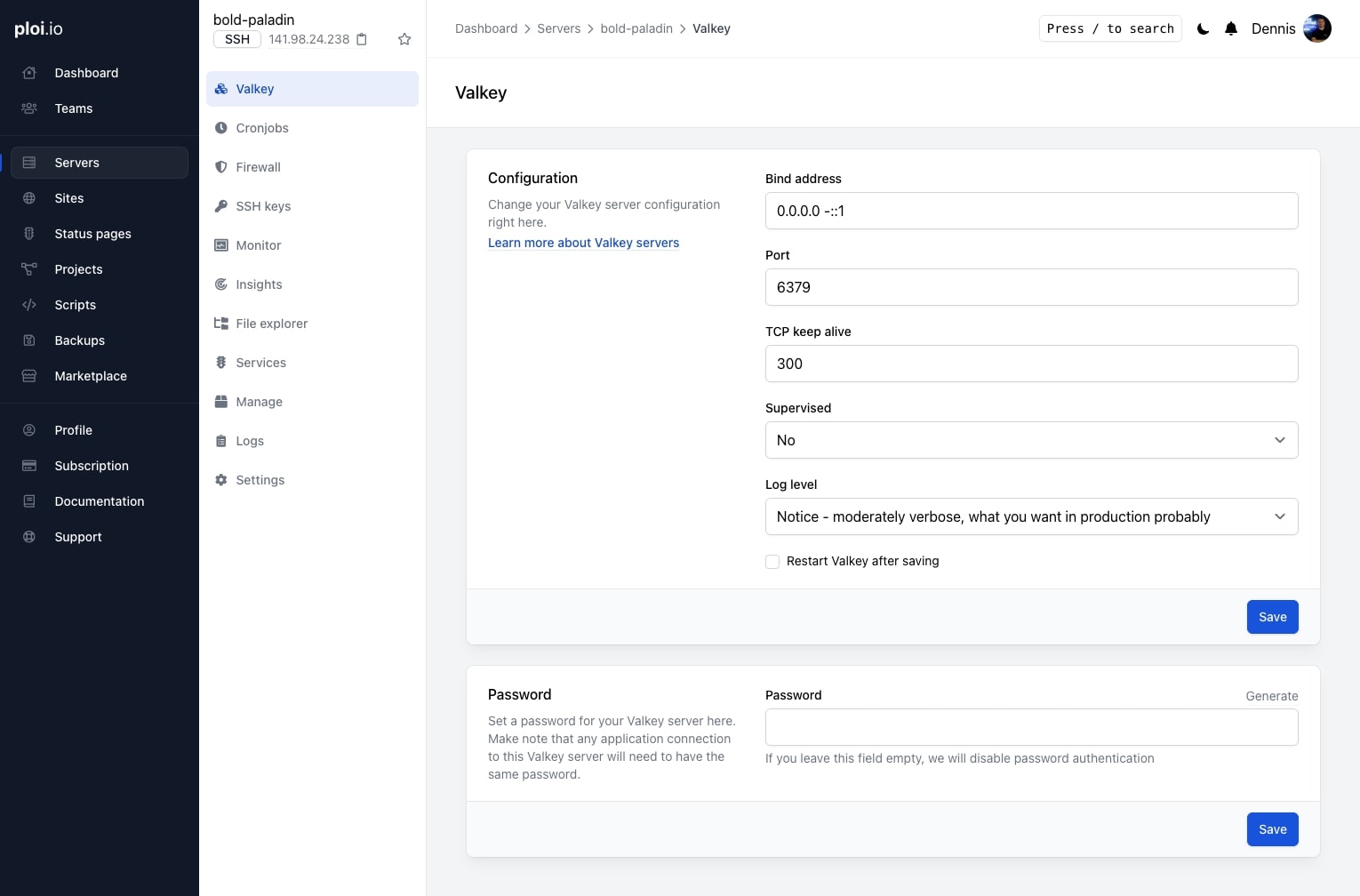
Task: Click the Servers stack icon
Action: tap(29, 163)
